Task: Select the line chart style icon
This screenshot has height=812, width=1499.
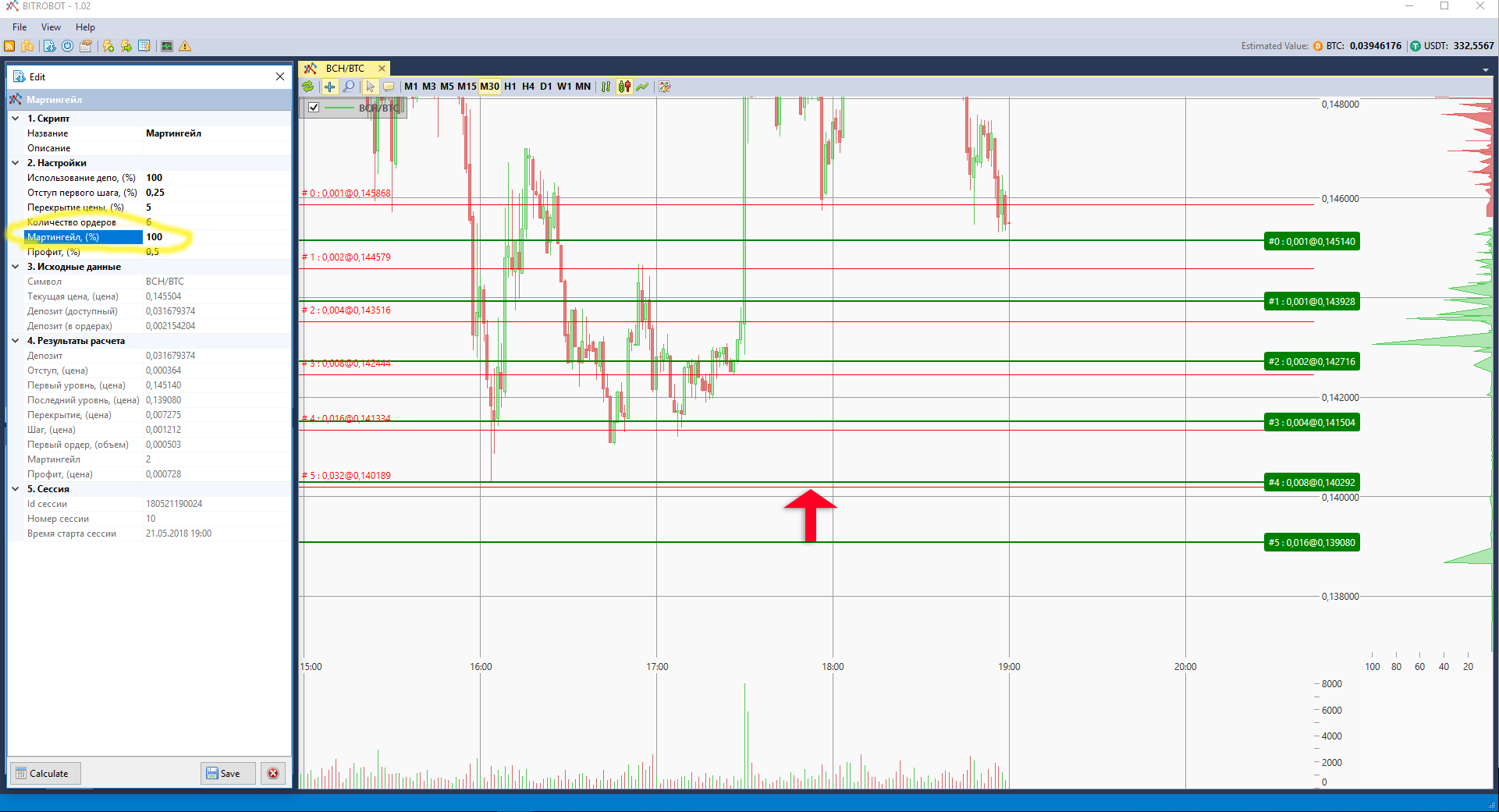Action: click(642, 87)
